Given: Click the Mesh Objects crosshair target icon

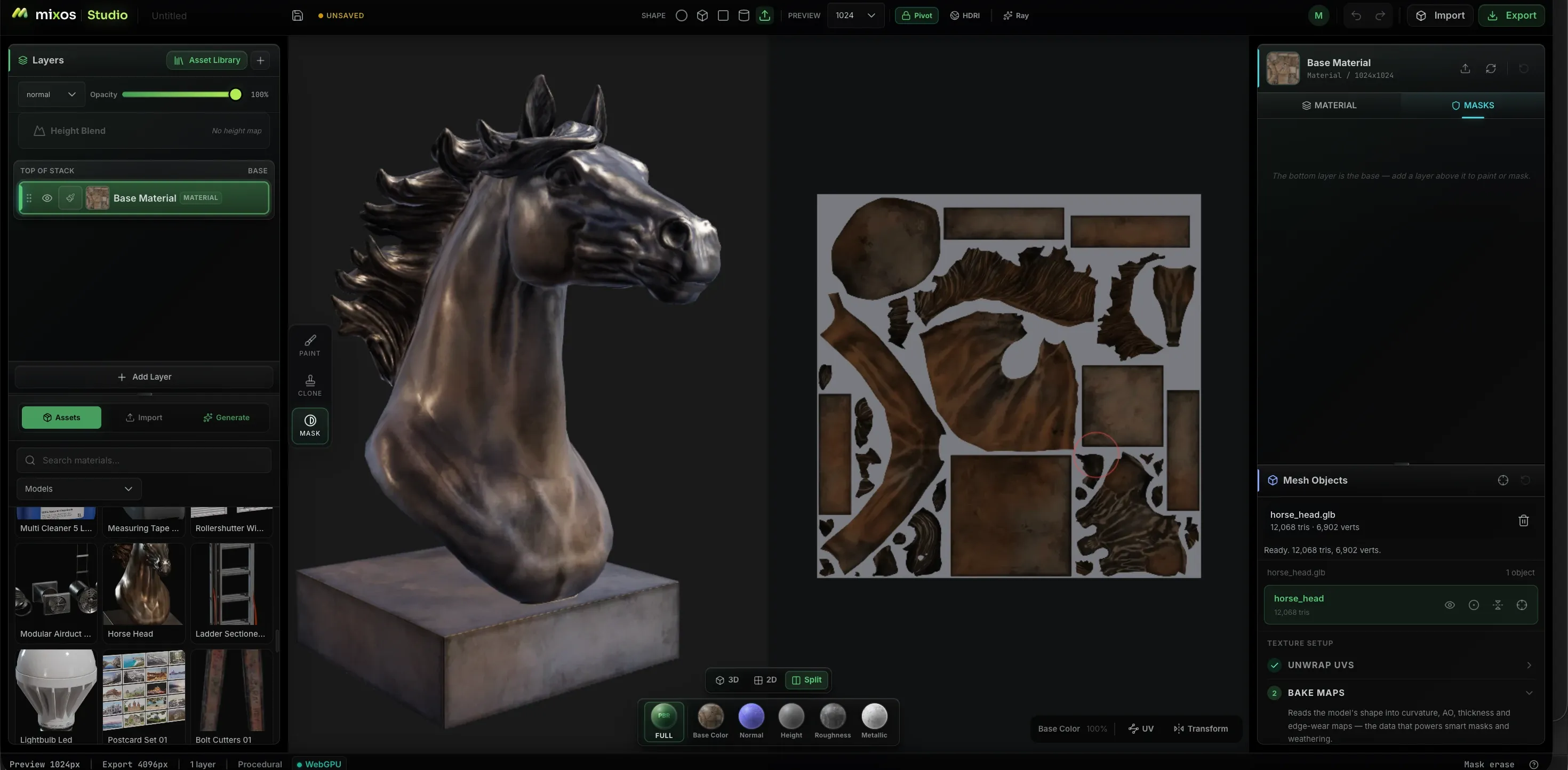Looking at the screenshot, I should point(1503,480).
